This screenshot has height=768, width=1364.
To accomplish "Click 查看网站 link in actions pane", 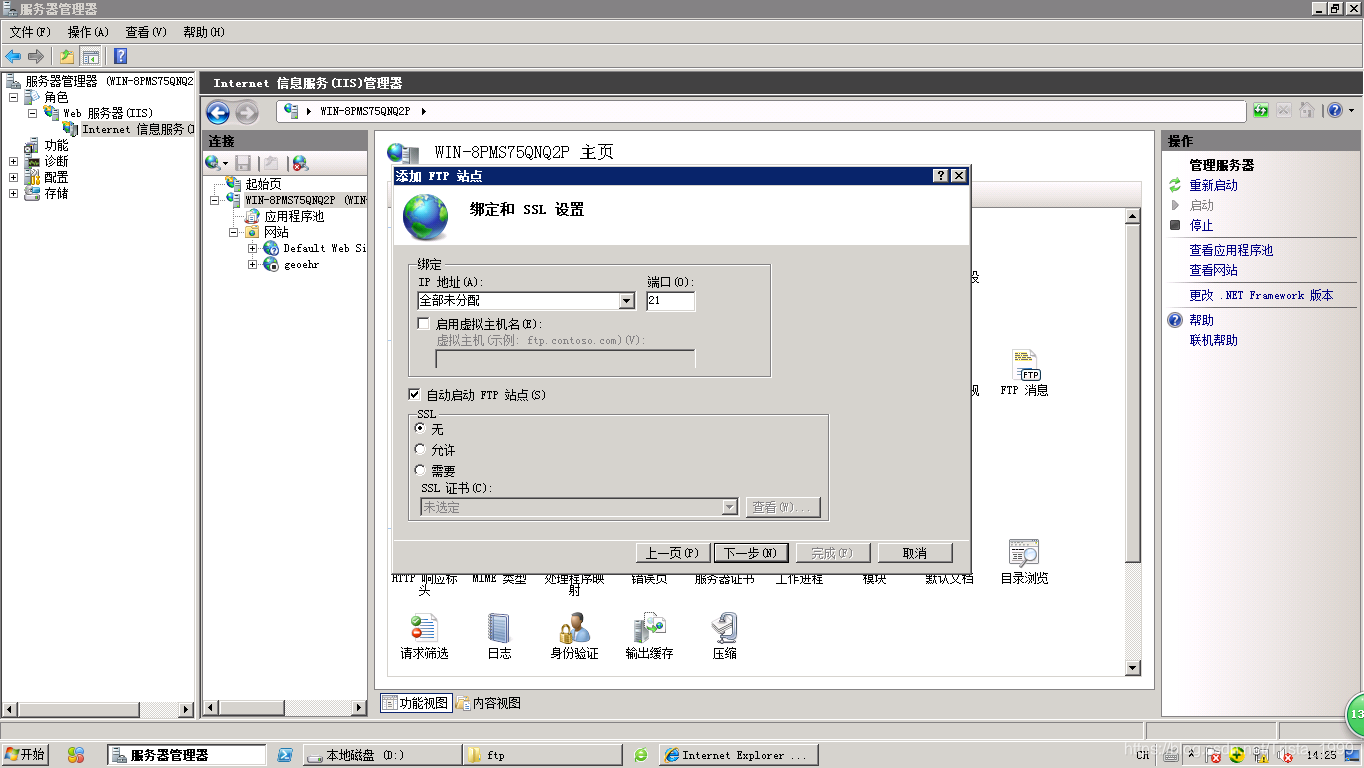I will click(1213, 270).
